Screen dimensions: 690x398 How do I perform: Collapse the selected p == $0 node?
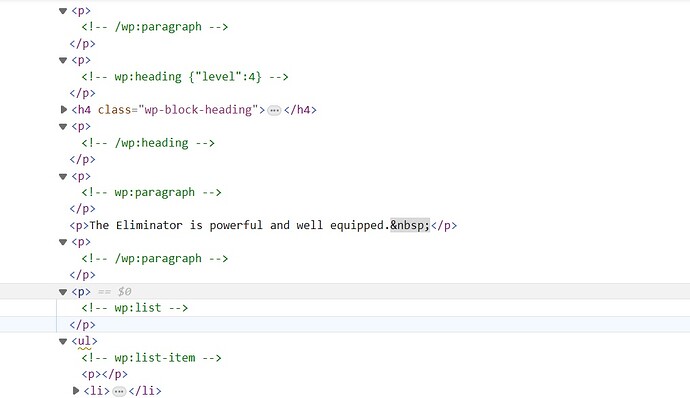click(x=63, y=292)
